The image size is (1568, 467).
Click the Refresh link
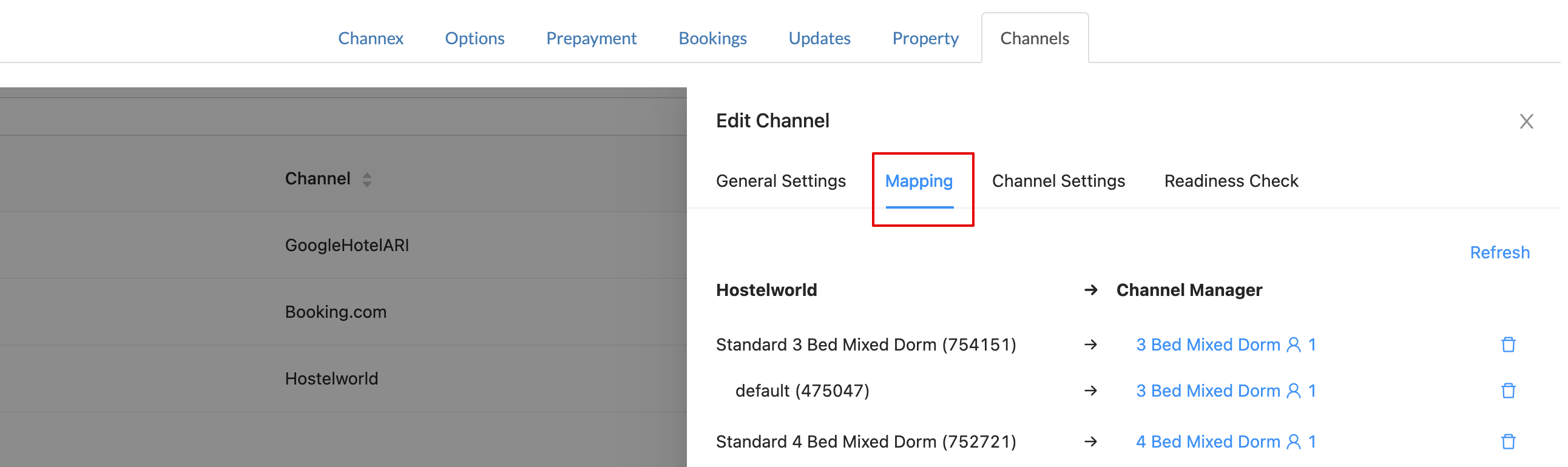1500,253
